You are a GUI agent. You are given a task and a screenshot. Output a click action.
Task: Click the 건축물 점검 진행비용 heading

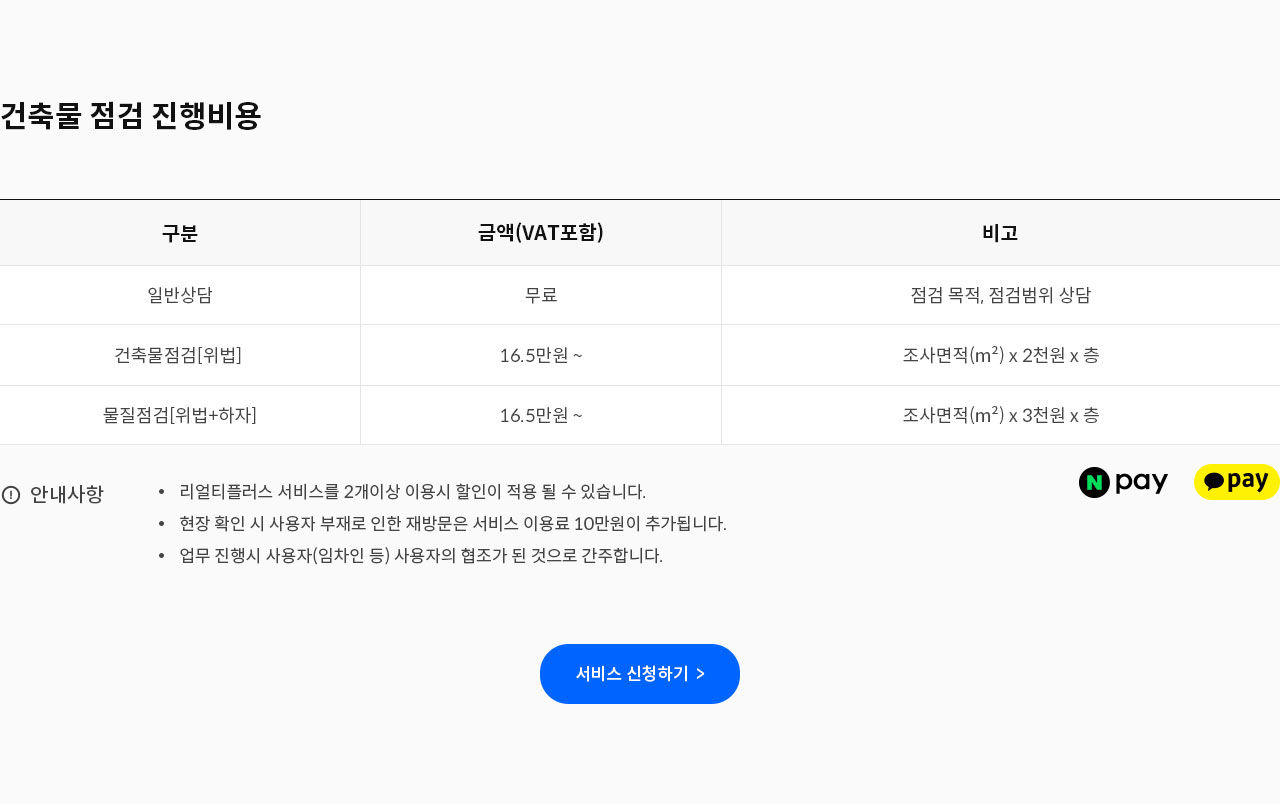pos(131,116)
